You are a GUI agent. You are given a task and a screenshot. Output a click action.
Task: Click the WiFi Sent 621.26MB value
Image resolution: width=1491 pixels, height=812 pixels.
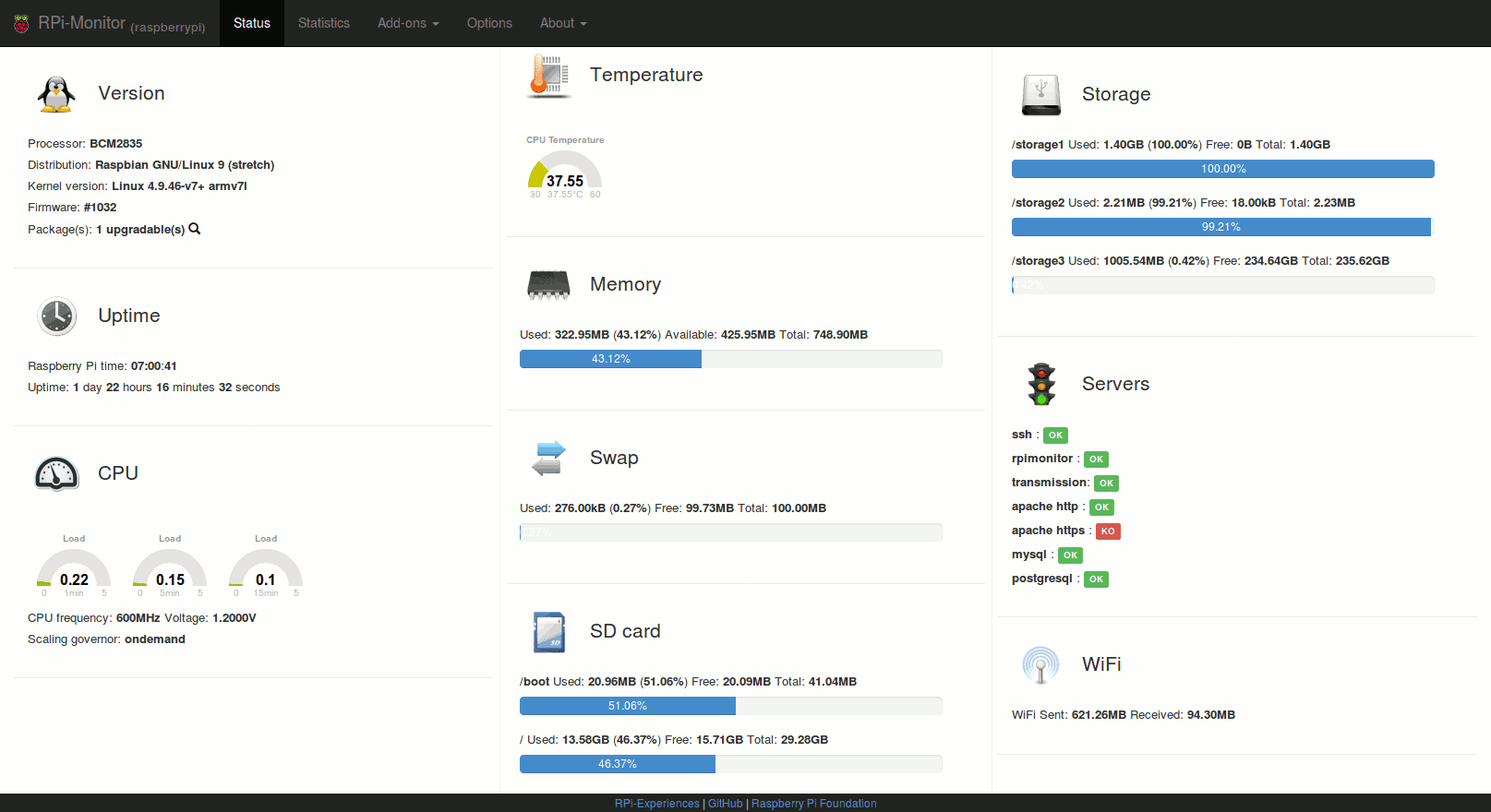pyautogui.click(x=1099, y=715)
